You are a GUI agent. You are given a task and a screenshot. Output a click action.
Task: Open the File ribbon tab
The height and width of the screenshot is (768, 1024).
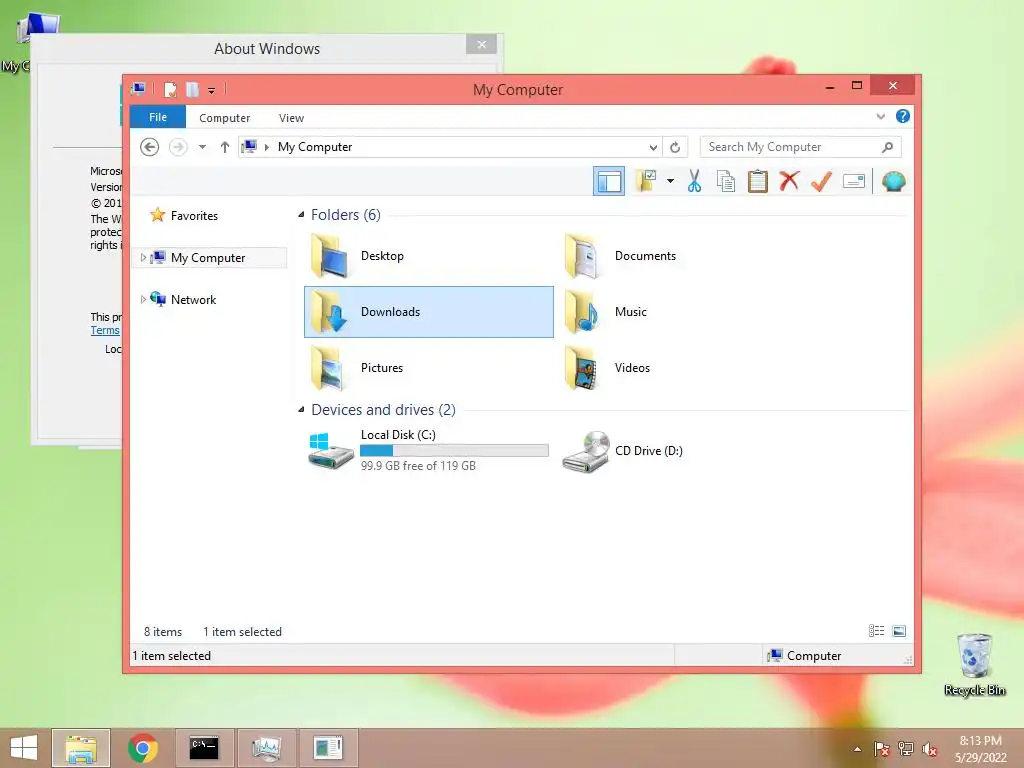point(158,118)
